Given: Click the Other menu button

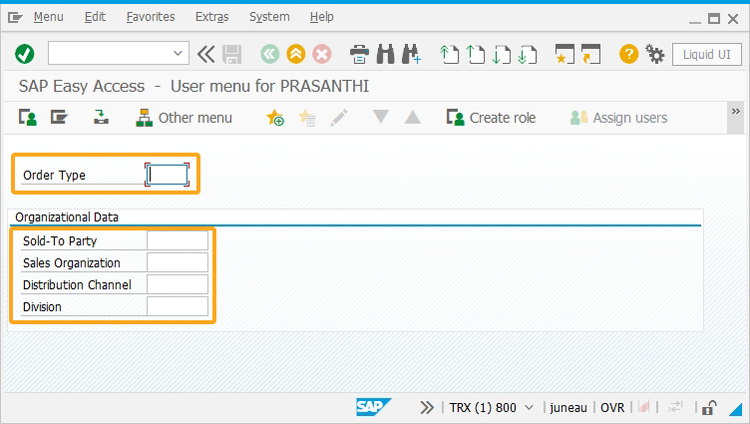Looking at the screenshot, I should 184,118.
